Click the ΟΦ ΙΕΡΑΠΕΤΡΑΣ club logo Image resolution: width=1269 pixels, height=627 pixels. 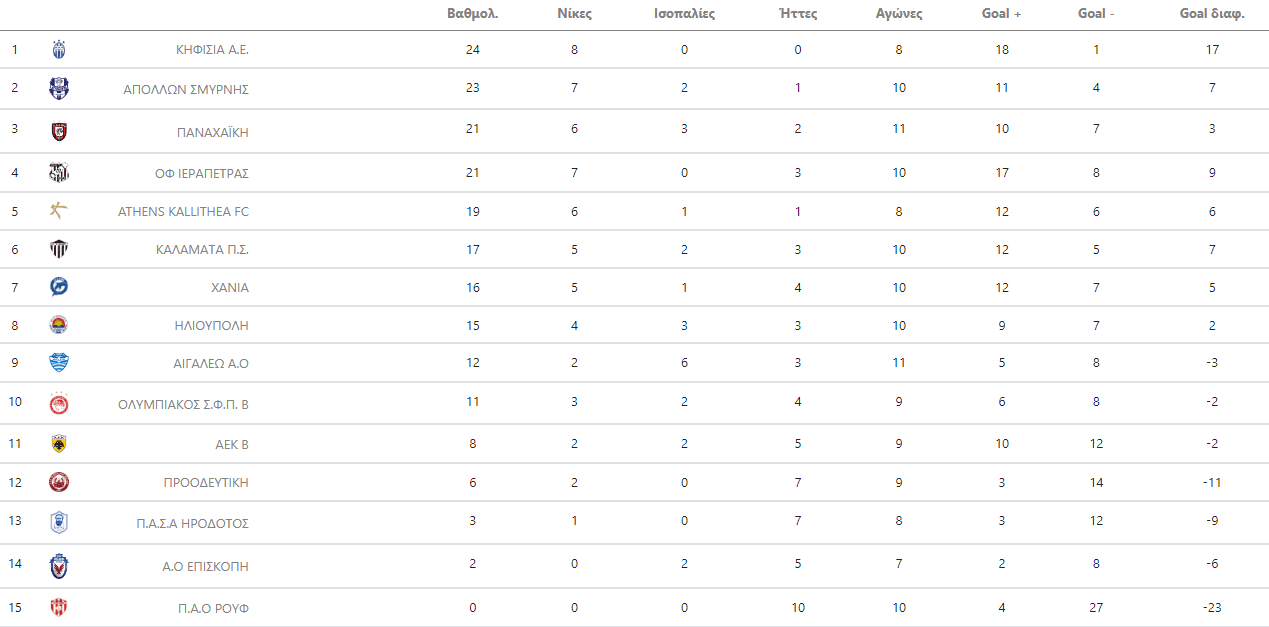(x=59, y=172)
